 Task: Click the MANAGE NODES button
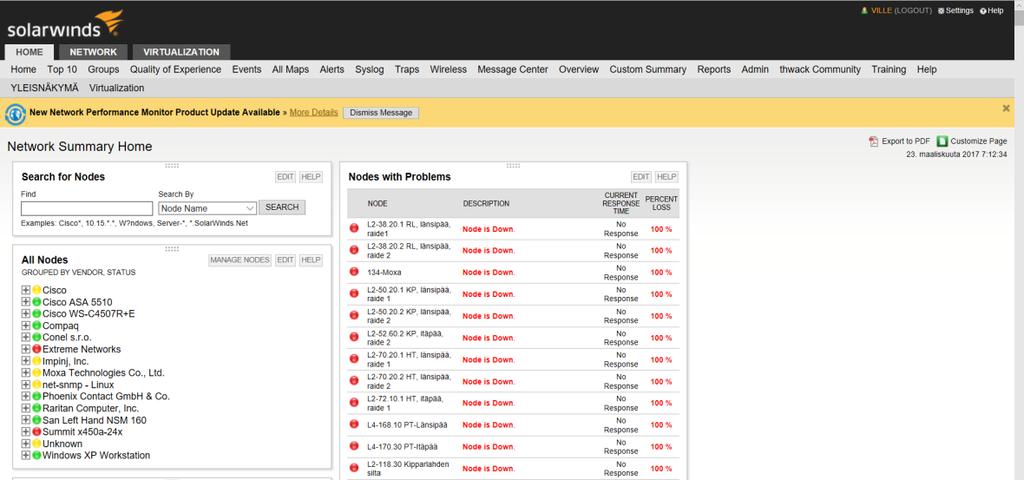[x=240, y=260]
